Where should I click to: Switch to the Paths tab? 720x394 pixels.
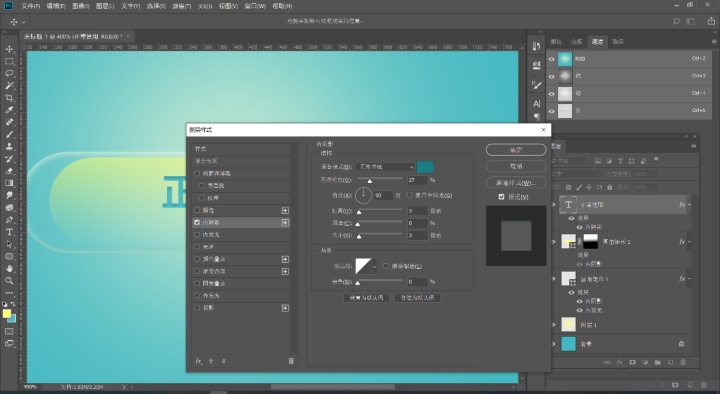(618, 42)
